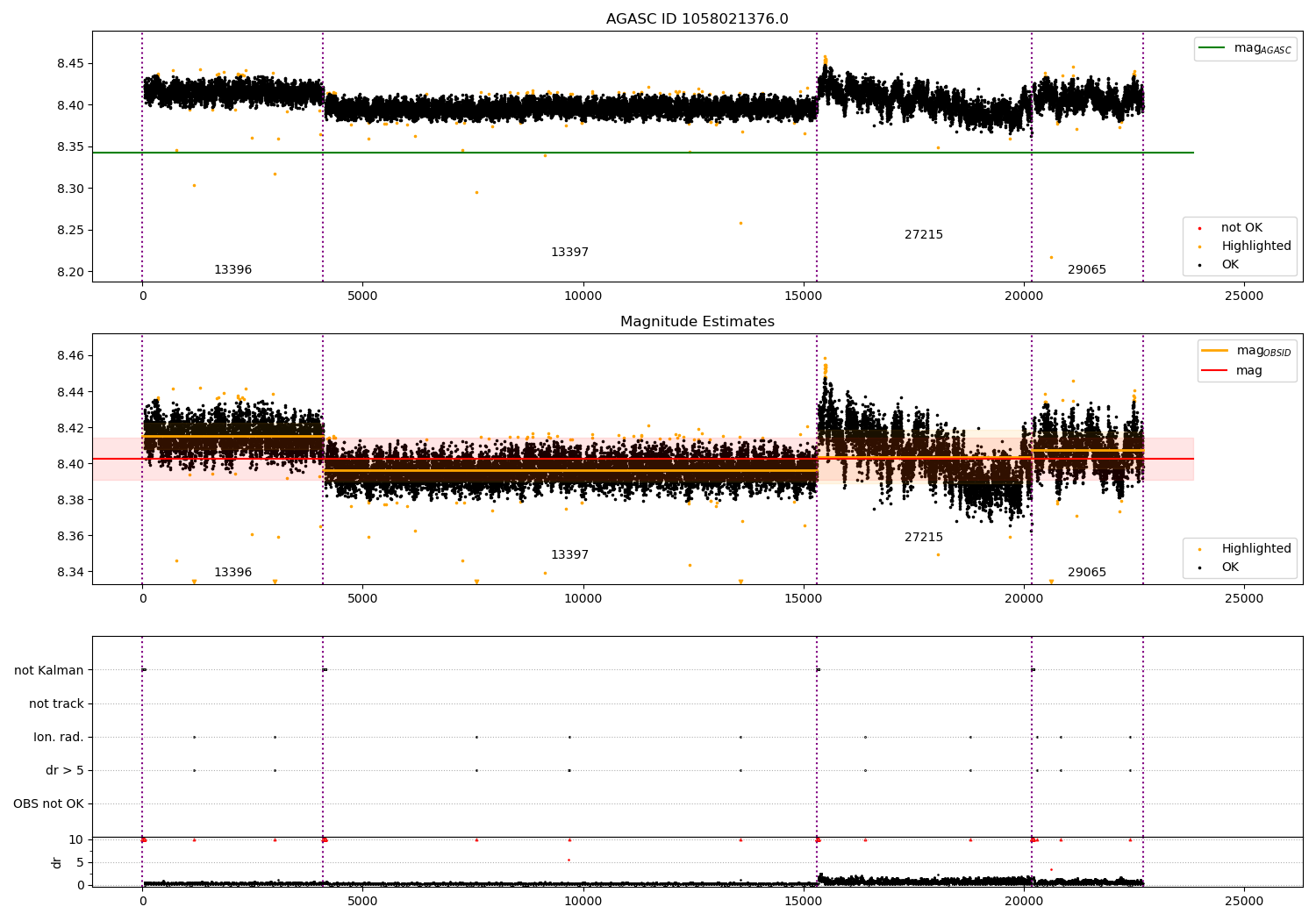
Task: Click the 8.34 y-axis tick label
Action: (x=69, y=572)
